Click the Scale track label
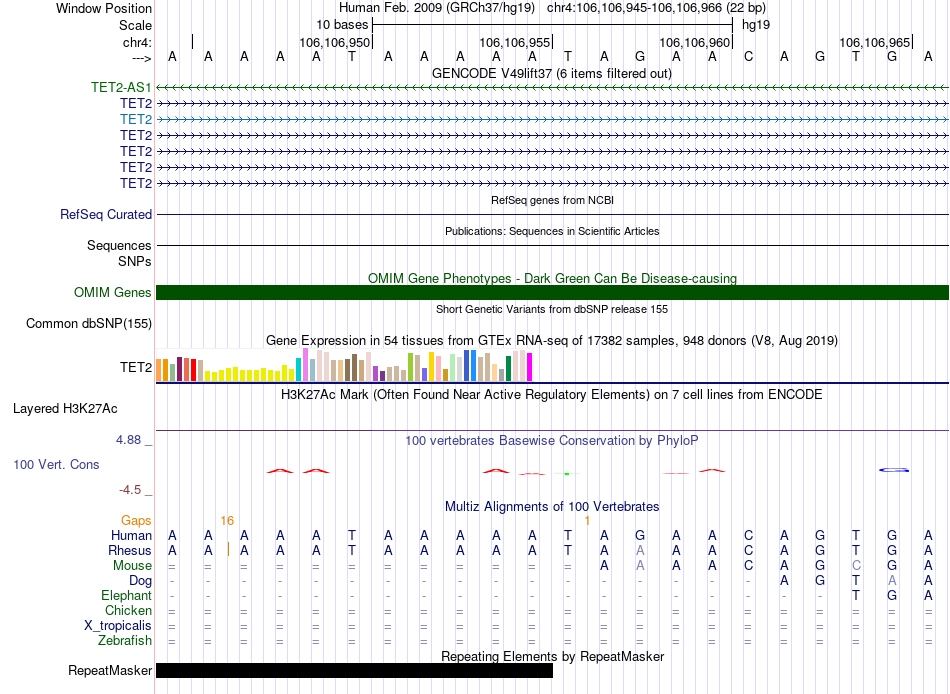950x694 pixels. tap(135, 25)
